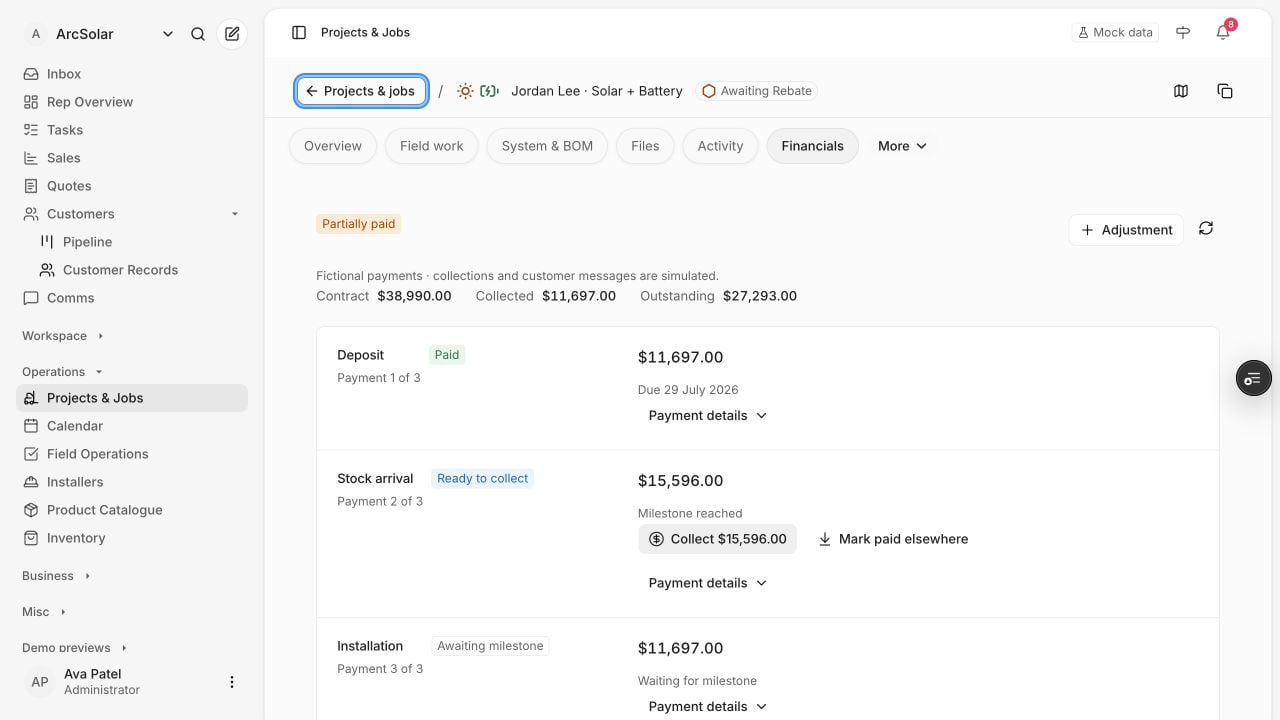Go back to Projects & jobs
The width and height of the screenshot is (1280, 720).
click(x=361, y=91)
